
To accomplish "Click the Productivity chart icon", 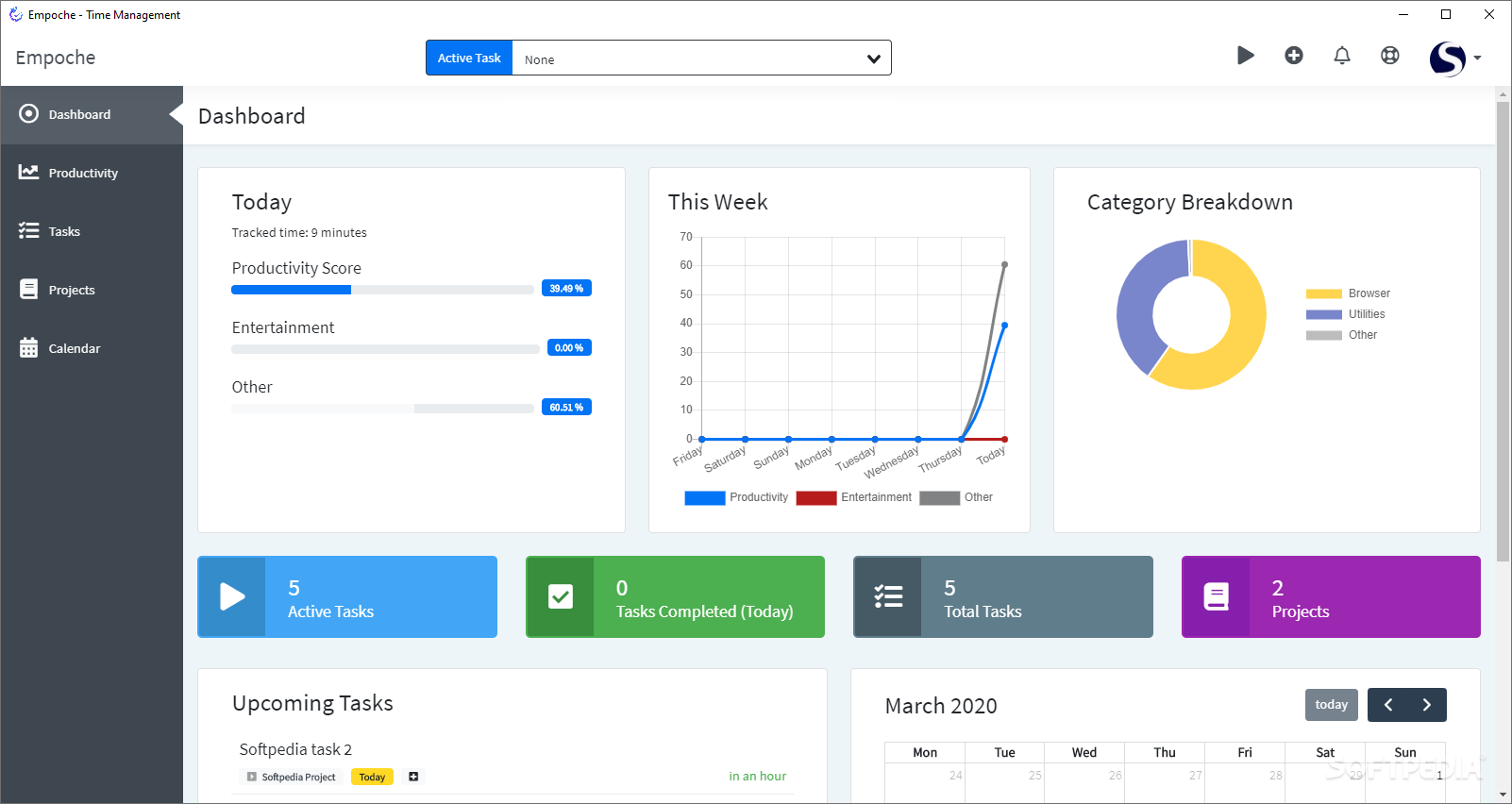I will point(29,173).
